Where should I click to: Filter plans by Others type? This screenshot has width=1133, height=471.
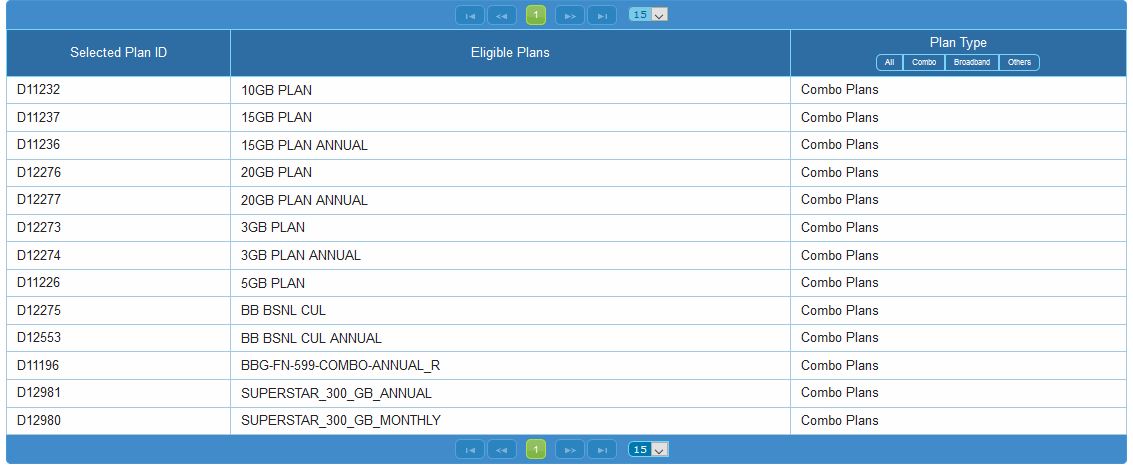tap(1019, 62)
